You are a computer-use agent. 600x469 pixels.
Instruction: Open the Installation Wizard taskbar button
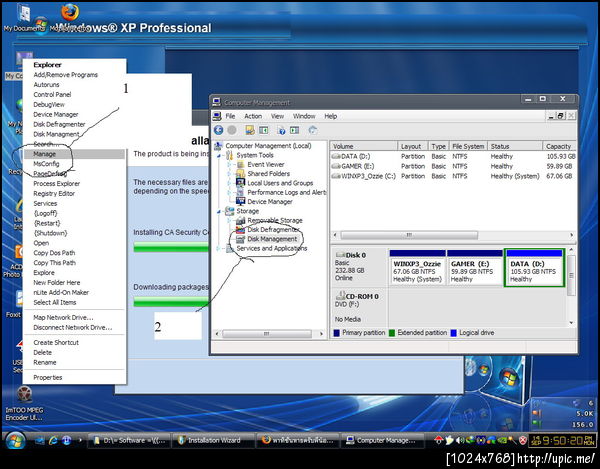[x=213, y=440]
